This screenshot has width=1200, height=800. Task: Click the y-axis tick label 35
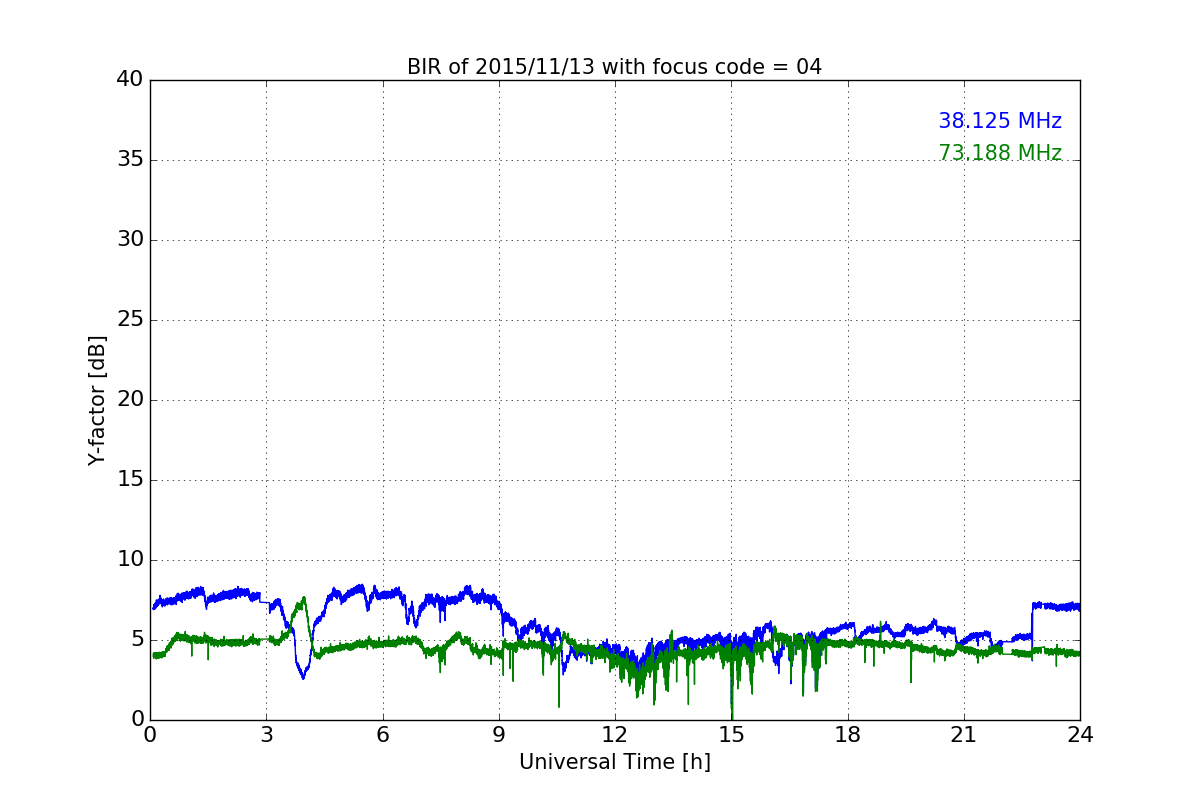(130, 160)
